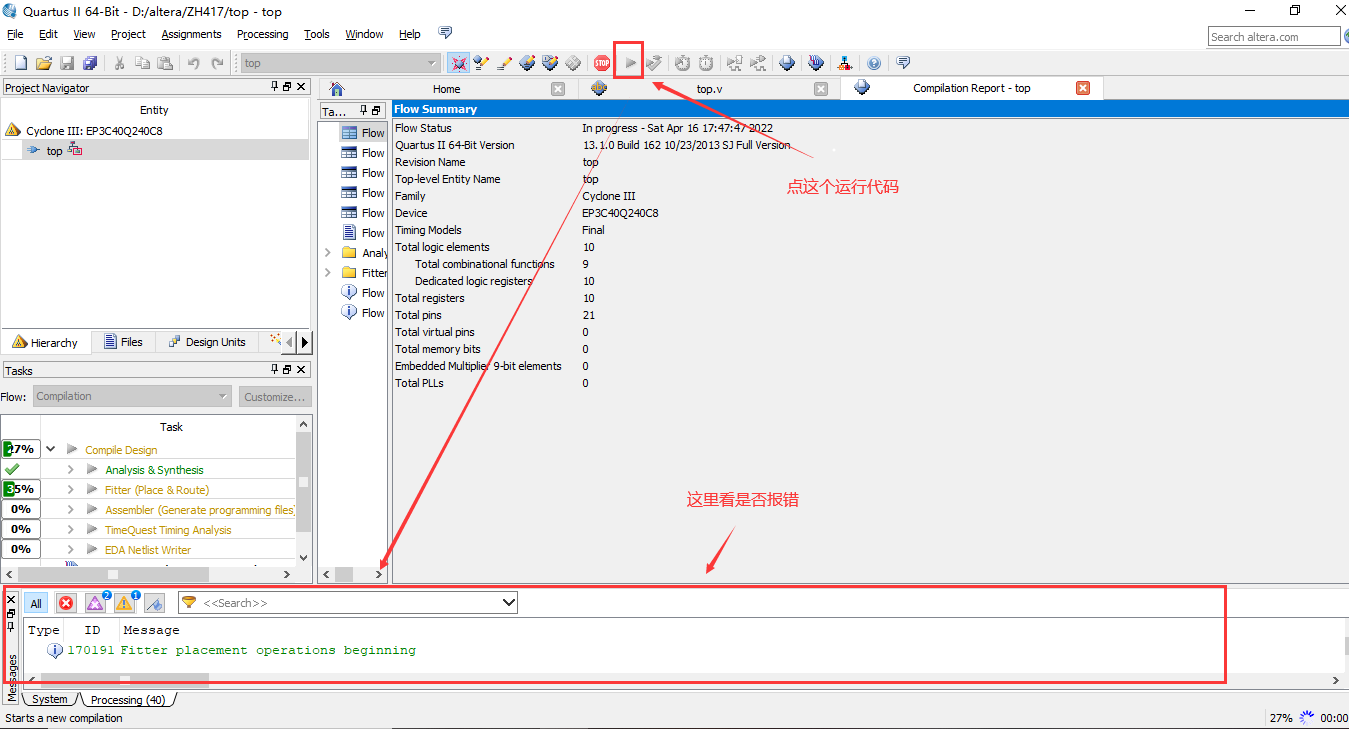
Task: Open the Flow Compilation dropdown
Action: click(x=133, y=396)
